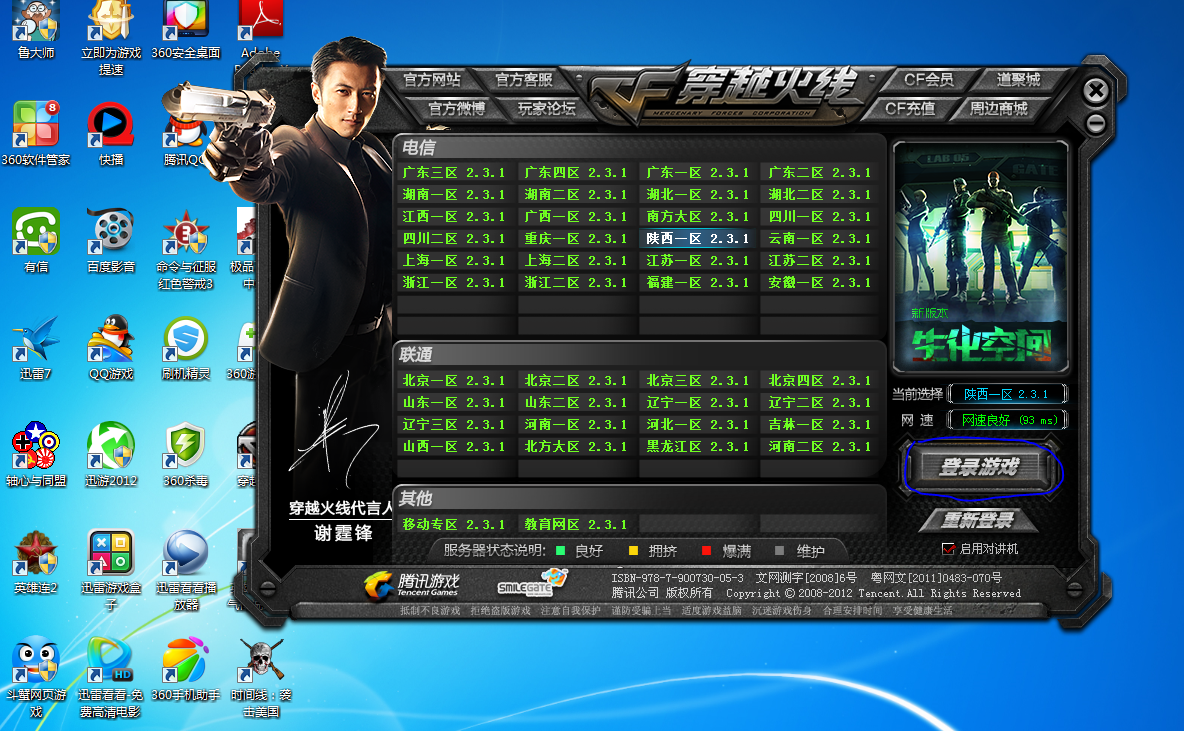This screenshot has height=731, width=1184.
Task: Select server 北京一区 2.3.1
Action: pyautogui.click(x=454, y=380)
